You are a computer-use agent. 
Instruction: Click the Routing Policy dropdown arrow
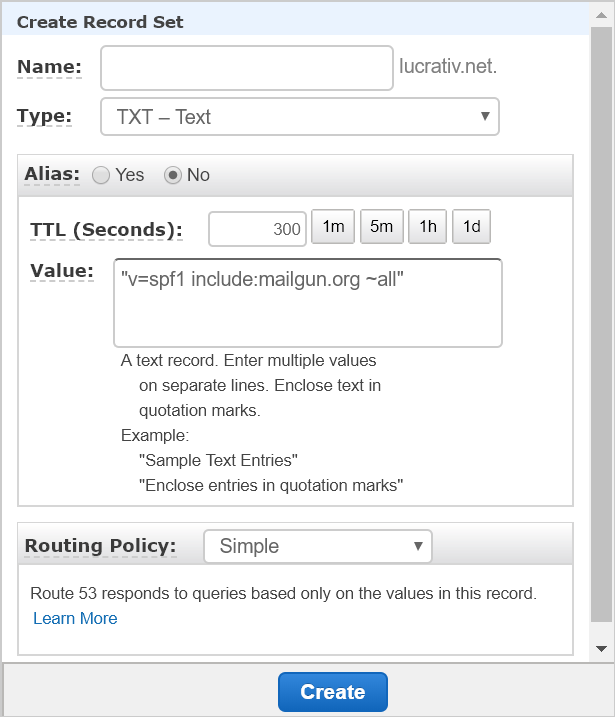click(x=418, y=546)
